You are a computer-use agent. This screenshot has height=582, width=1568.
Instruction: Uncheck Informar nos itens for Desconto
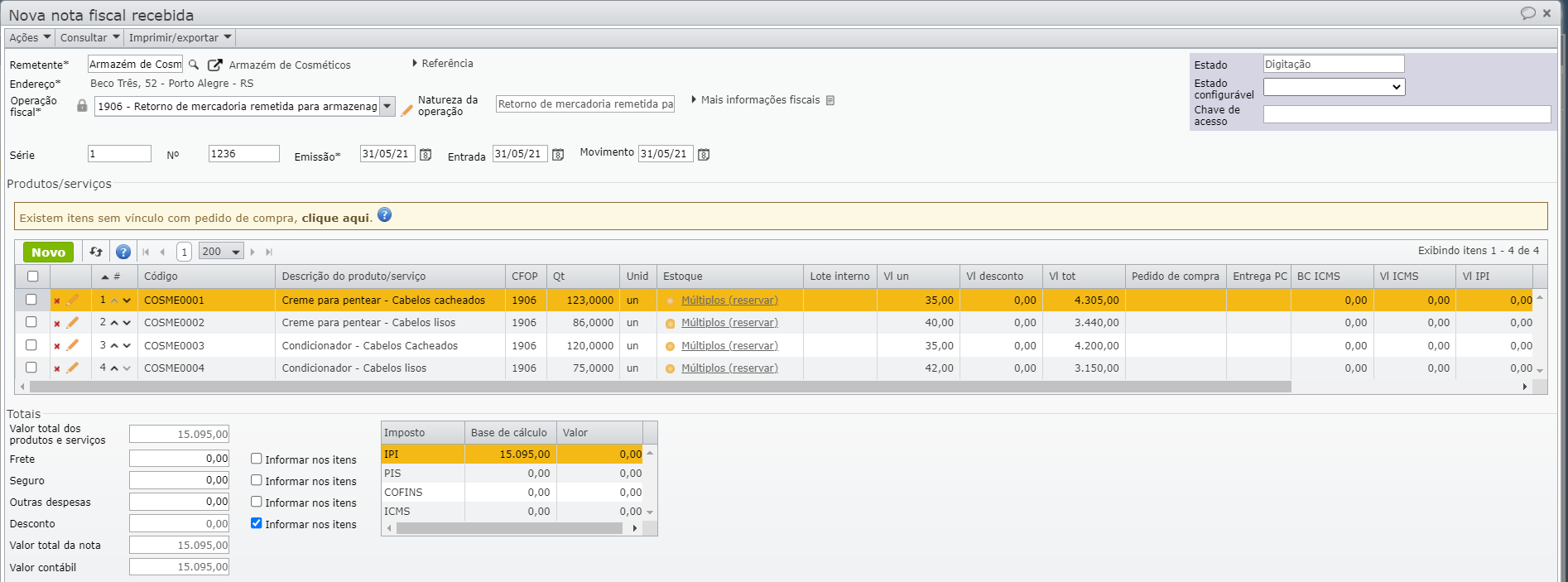[x=257, y=523]
